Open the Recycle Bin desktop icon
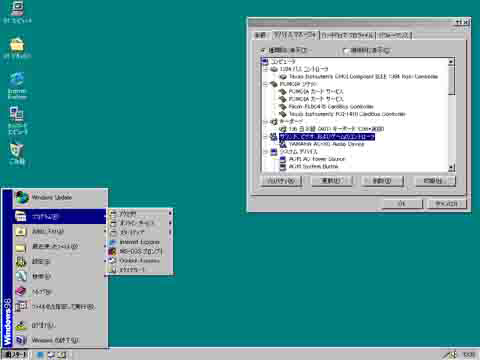 (17, 154)
